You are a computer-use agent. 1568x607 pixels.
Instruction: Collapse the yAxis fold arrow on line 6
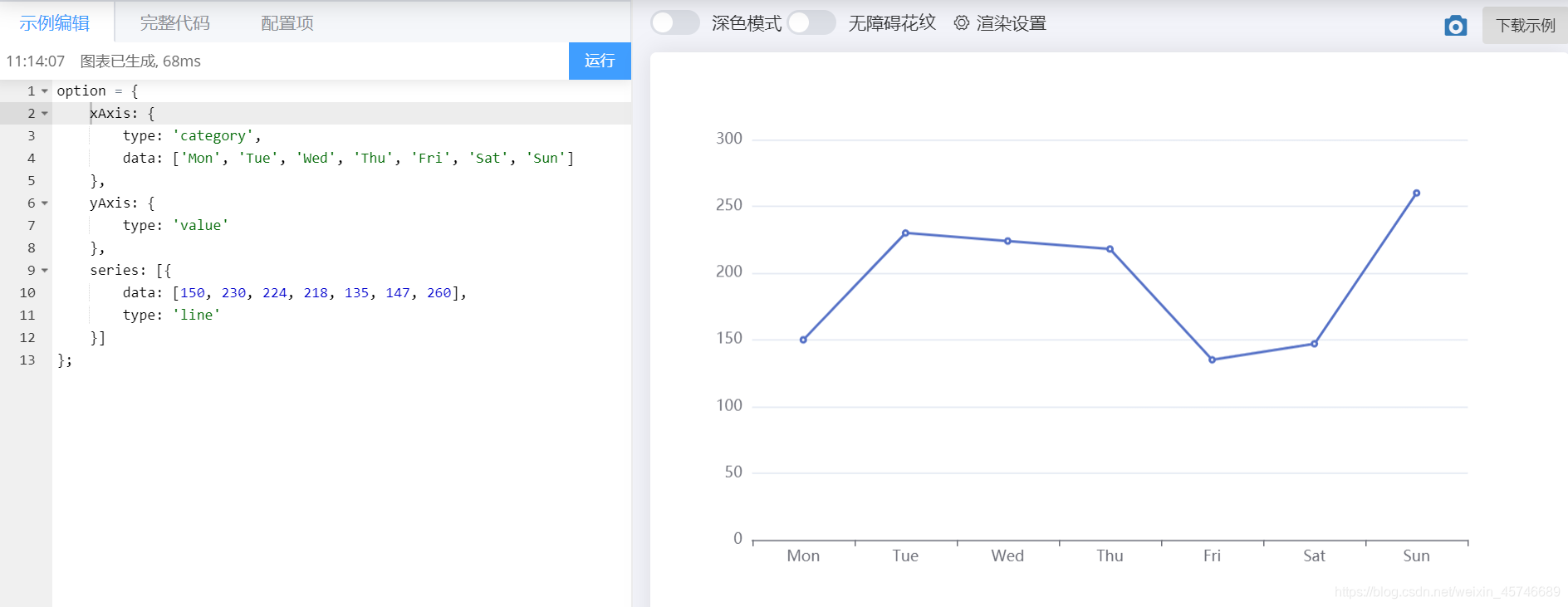(45, 203)
